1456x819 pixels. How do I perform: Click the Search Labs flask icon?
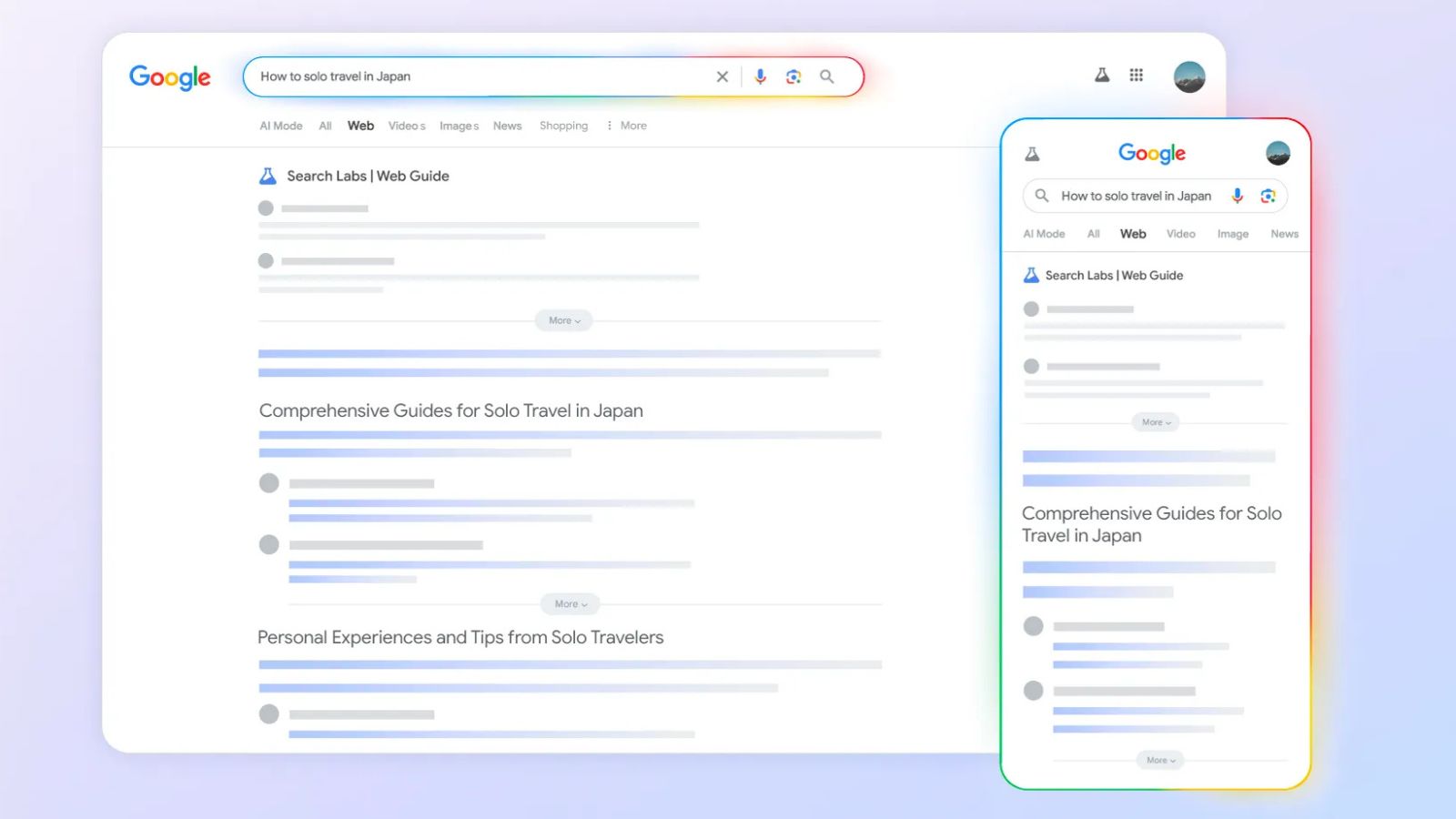point(1102,76)
